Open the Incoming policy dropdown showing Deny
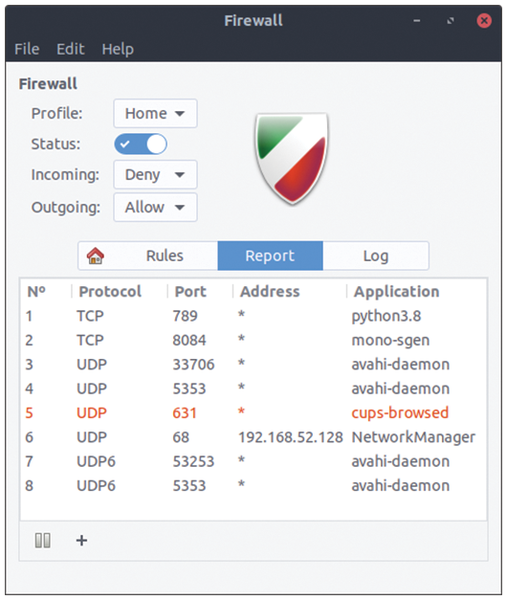Image resolution: width=507 pixels, height=600 pixels. [x=155, y=174]
